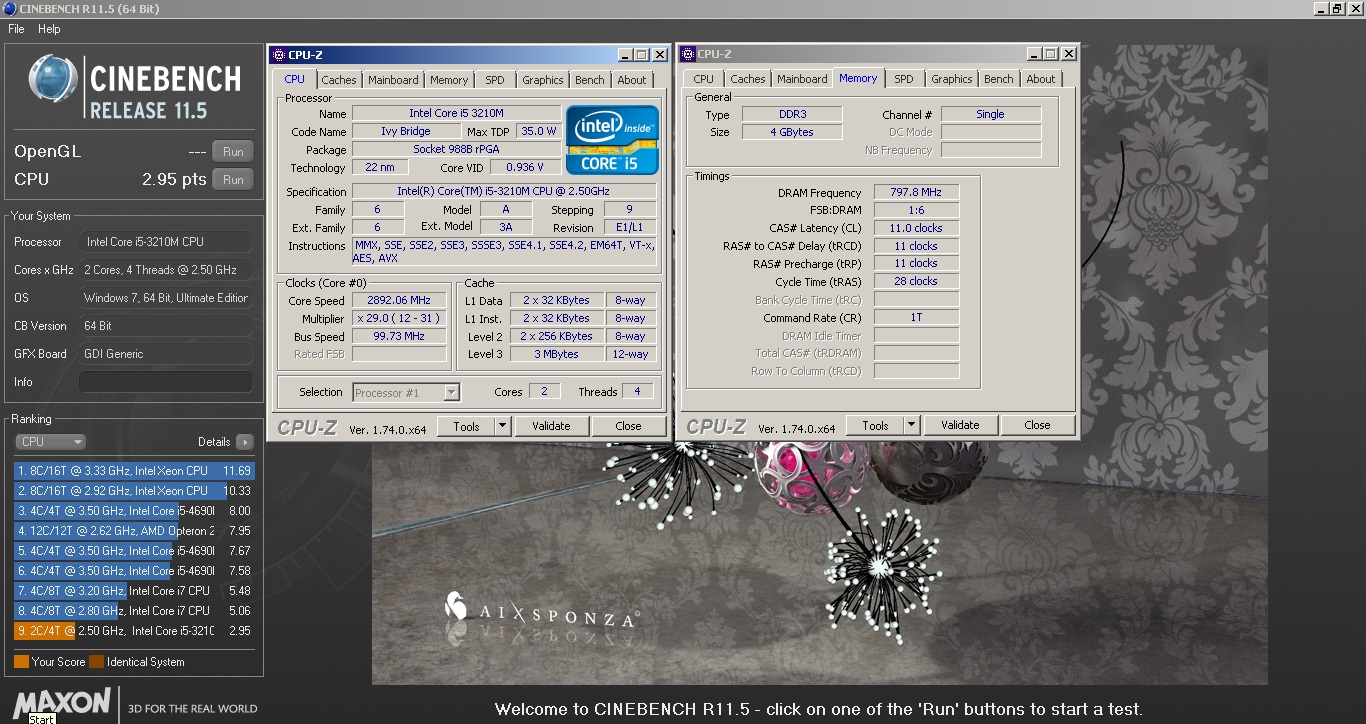The width and height of the screenshot is (1366, 724).
Task: Switch to SPD tab in left CPU-Z
Action: [495, 80]
